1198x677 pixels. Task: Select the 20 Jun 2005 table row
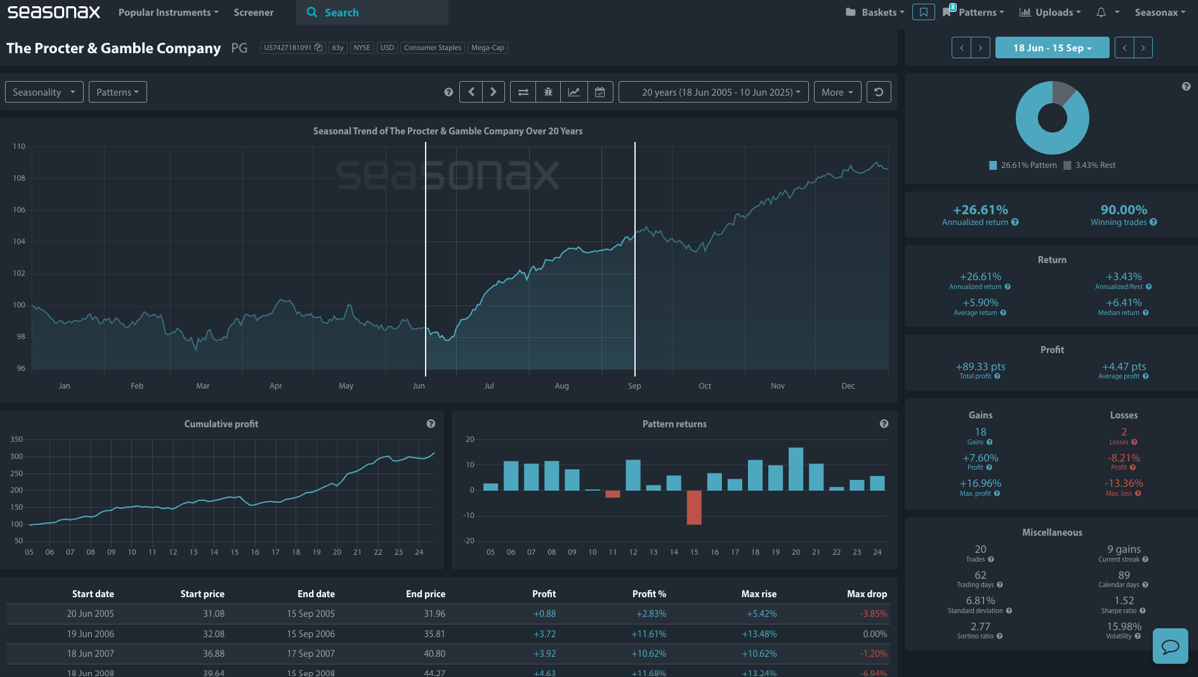click(448, 614)
